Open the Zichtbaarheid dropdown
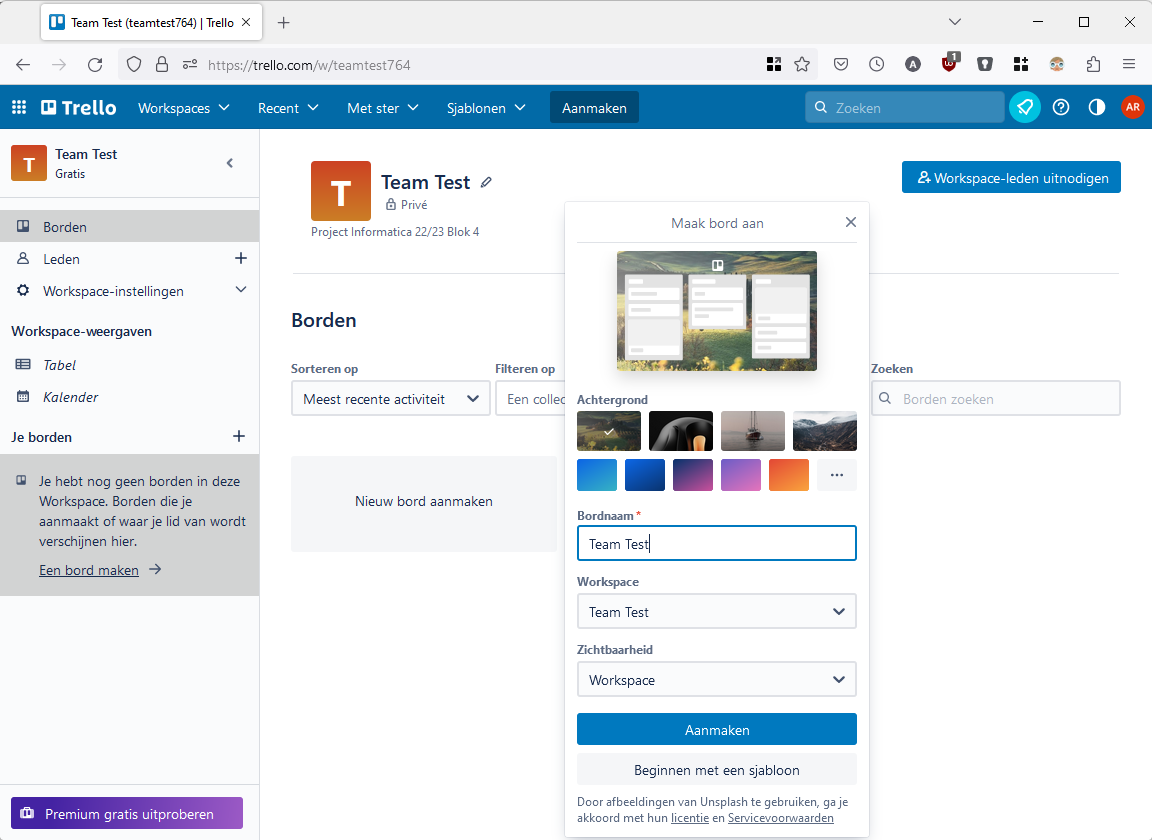Viewport: 1152px width, 840px height. tap(716, 680)
